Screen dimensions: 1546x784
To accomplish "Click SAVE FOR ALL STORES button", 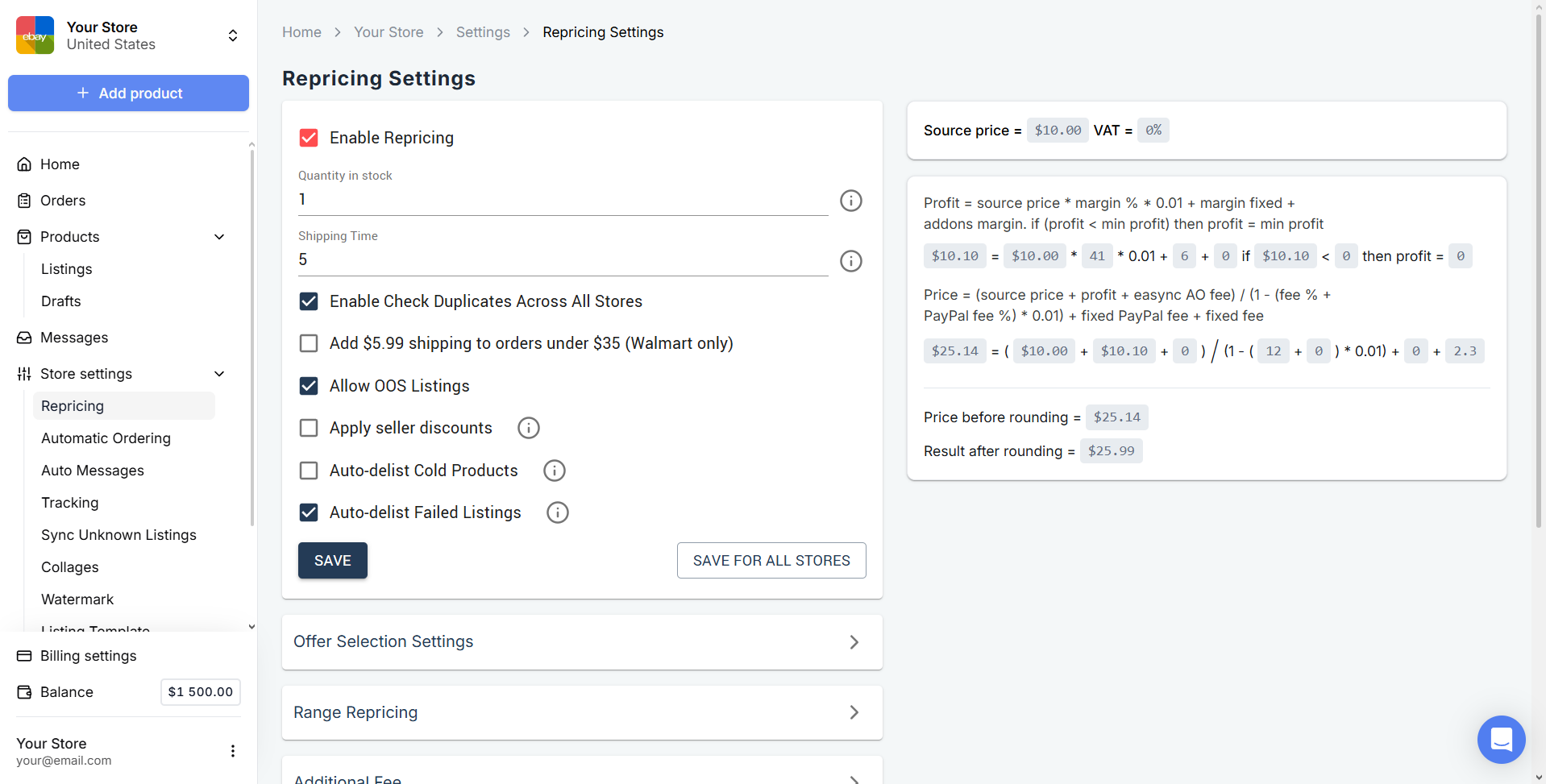I will (x=771, y=561).
